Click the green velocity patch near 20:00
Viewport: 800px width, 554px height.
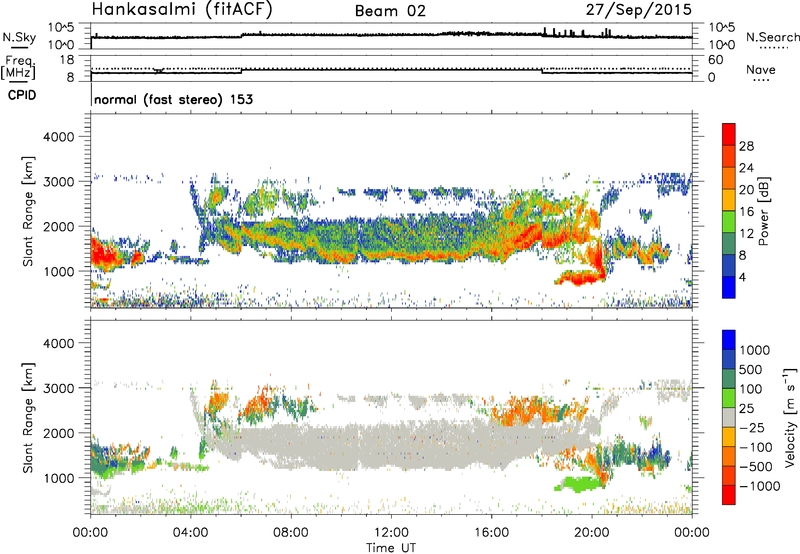click(x=579, y=484)
